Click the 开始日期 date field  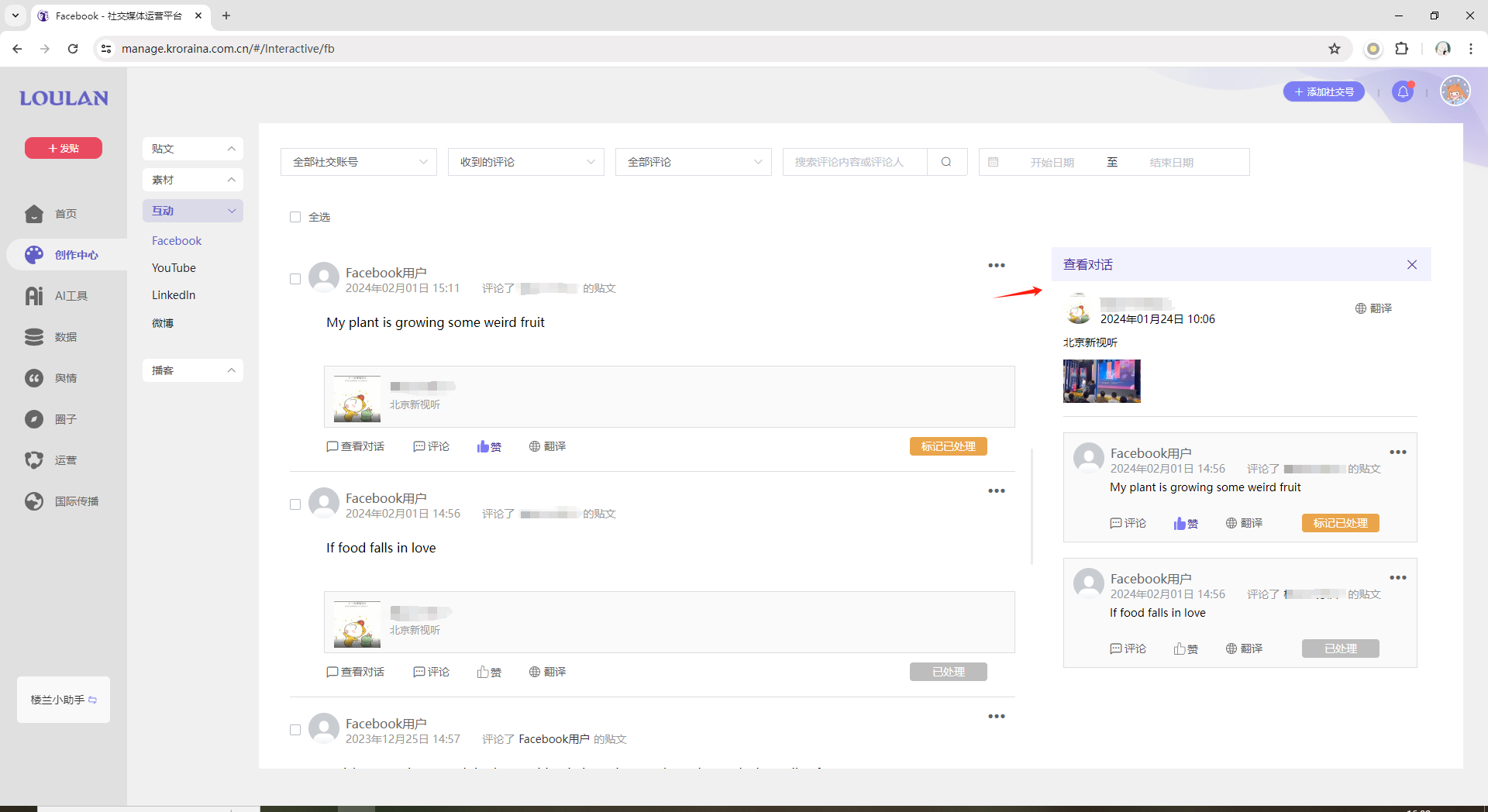[x=1052, y=162]
